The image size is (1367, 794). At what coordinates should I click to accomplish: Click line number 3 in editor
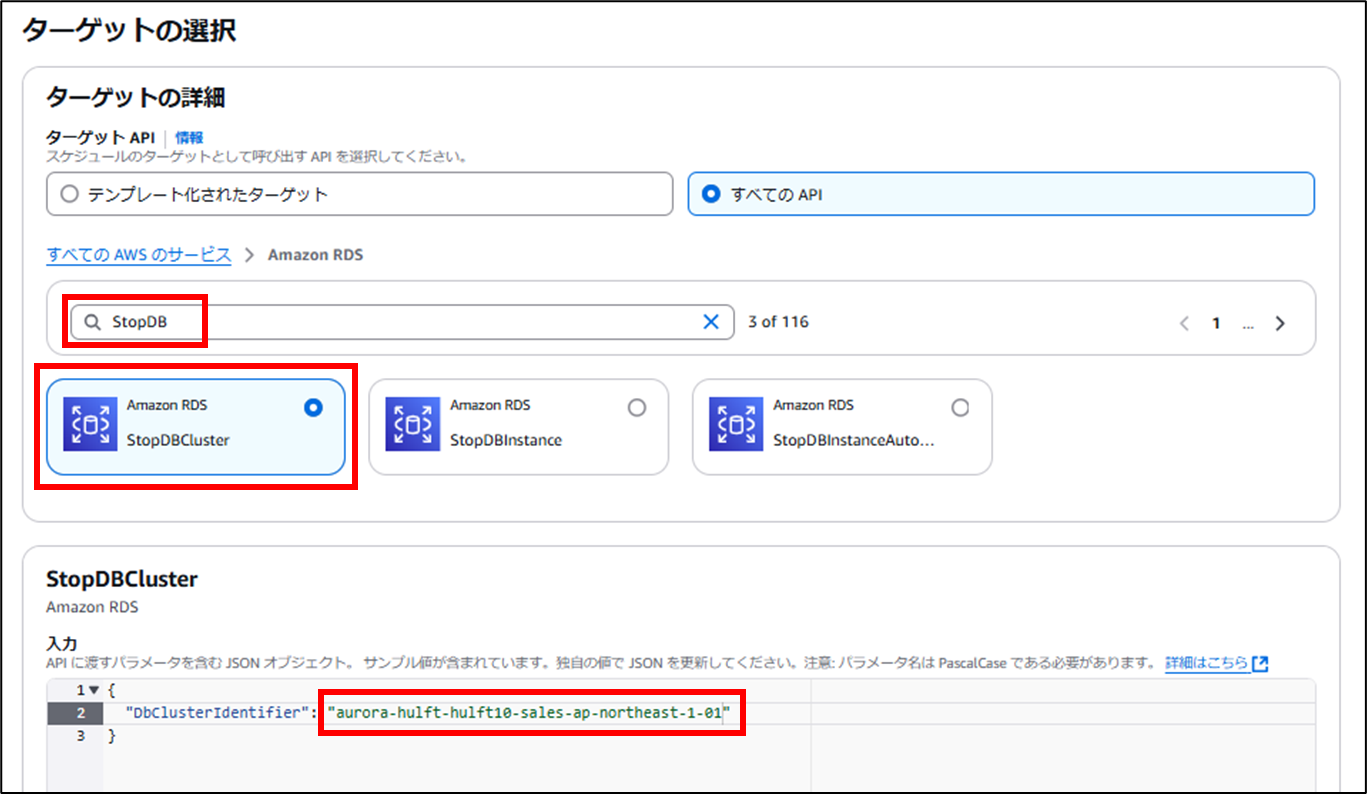(x=80, y=736)
